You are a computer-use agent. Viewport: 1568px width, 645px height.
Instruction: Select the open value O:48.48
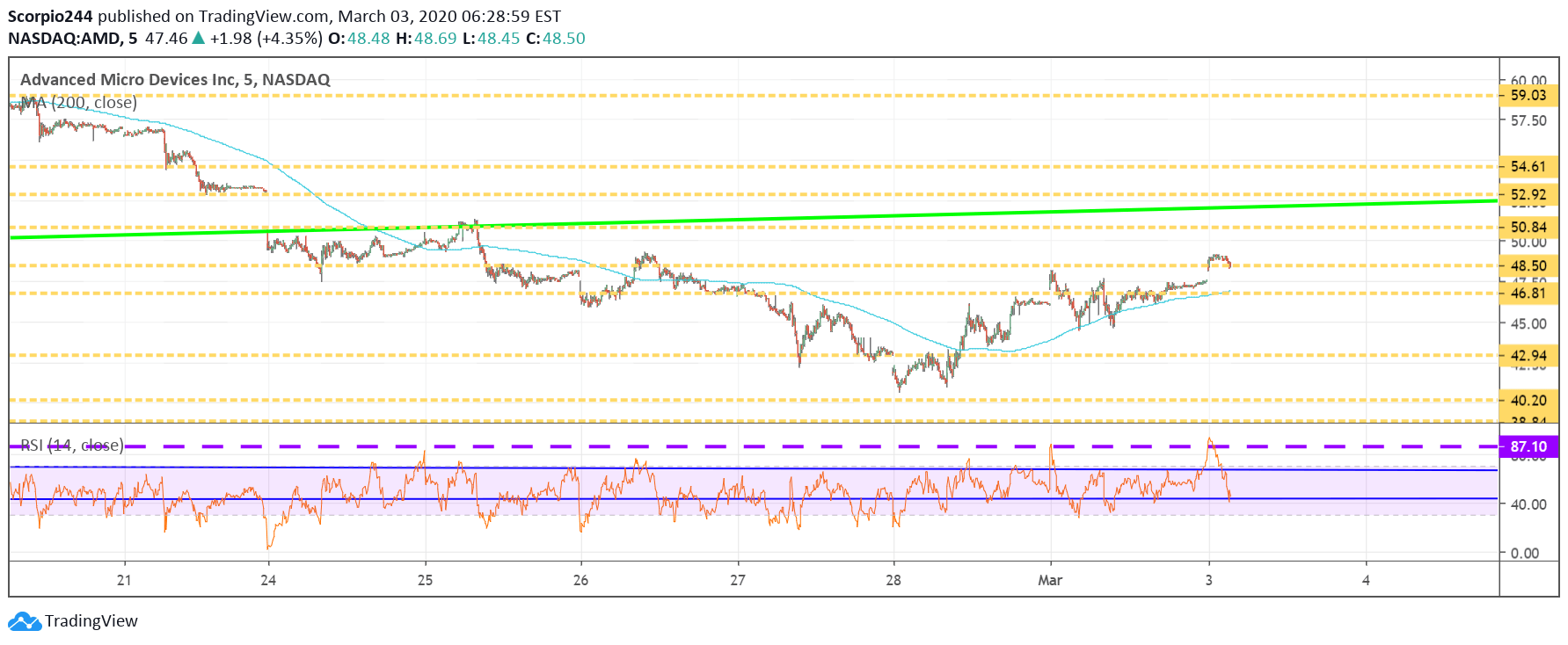point(359,39)
